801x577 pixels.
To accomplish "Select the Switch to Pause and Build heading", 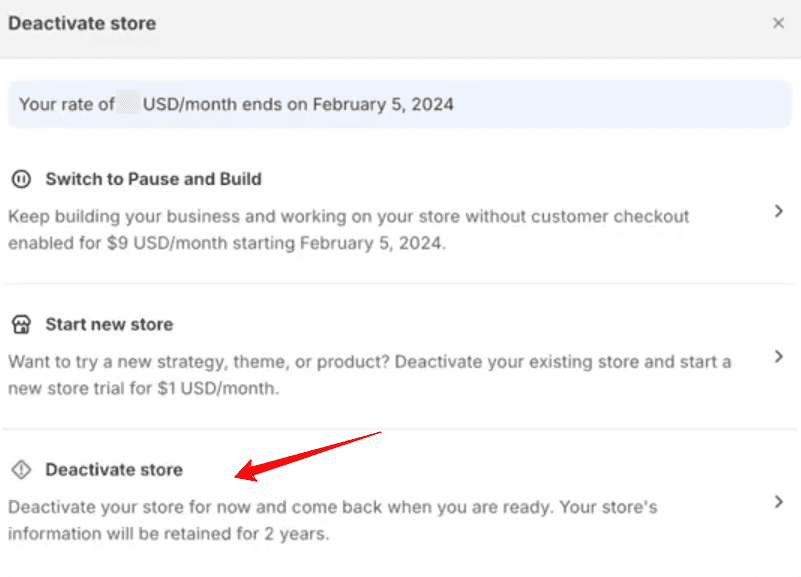I will point(153,179).
